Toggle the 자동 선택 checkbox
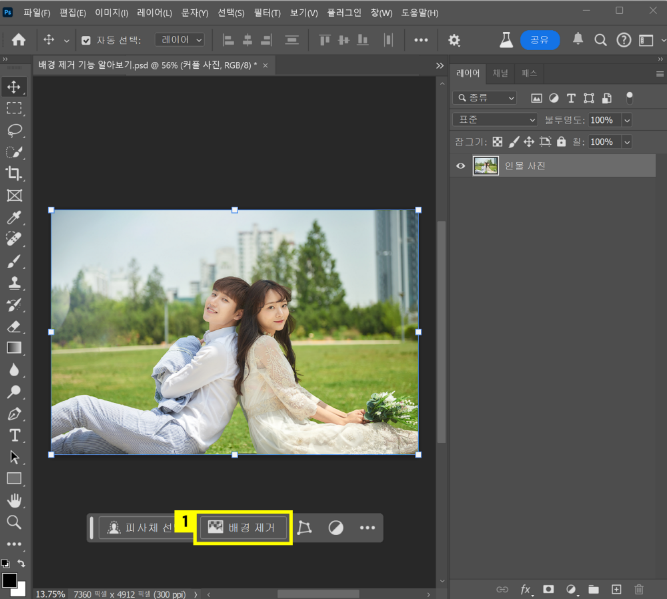Screen dimensions: 667x599 pos(85,40)
